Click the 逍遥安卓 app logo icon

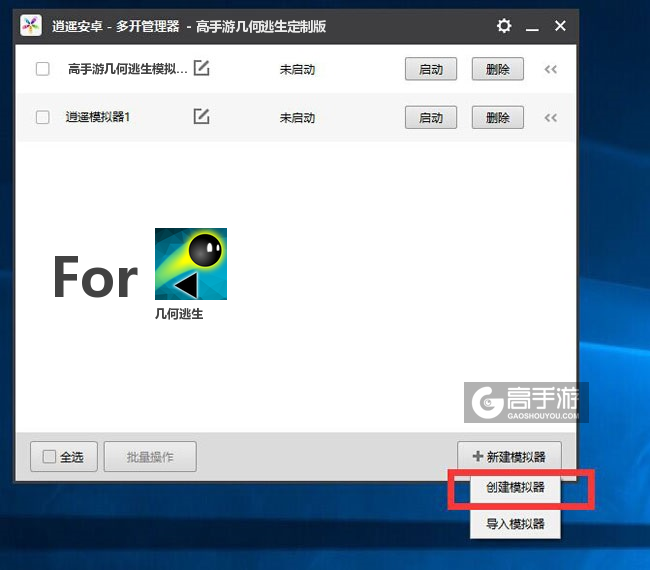pyautogui.click(x=31, y=26)
